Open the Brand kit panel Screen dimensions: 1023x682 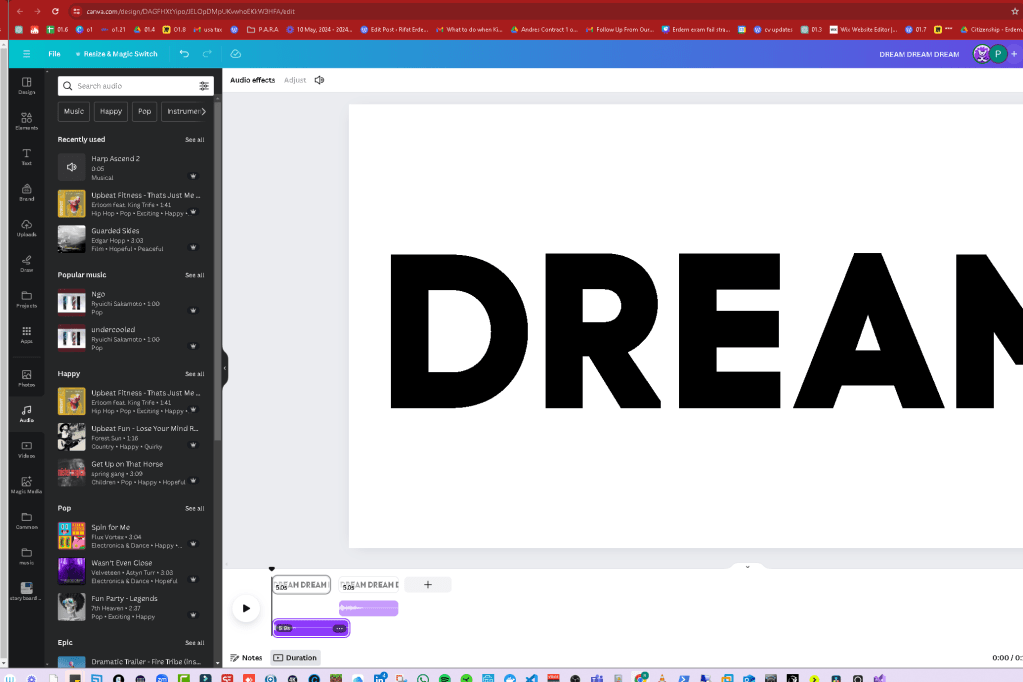[26, 192]
